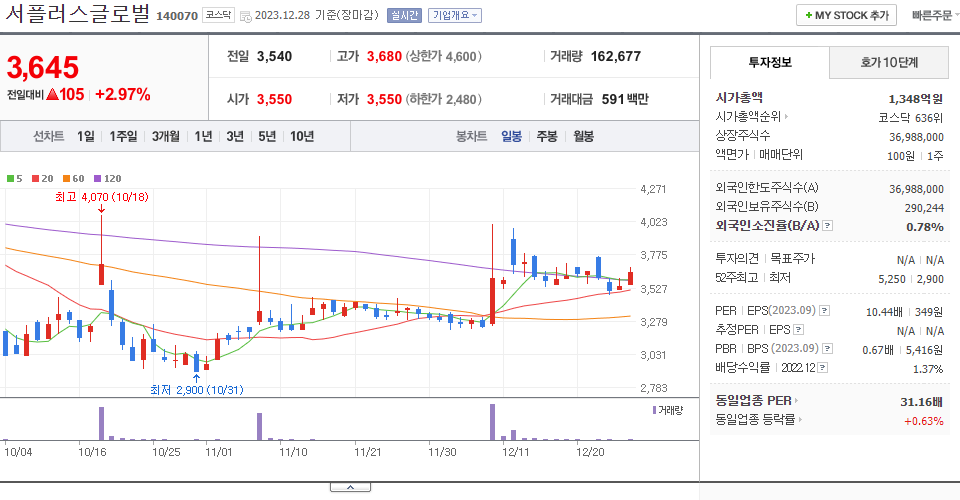Choose the 주봉 weekly candle chart

pos(547,136)
